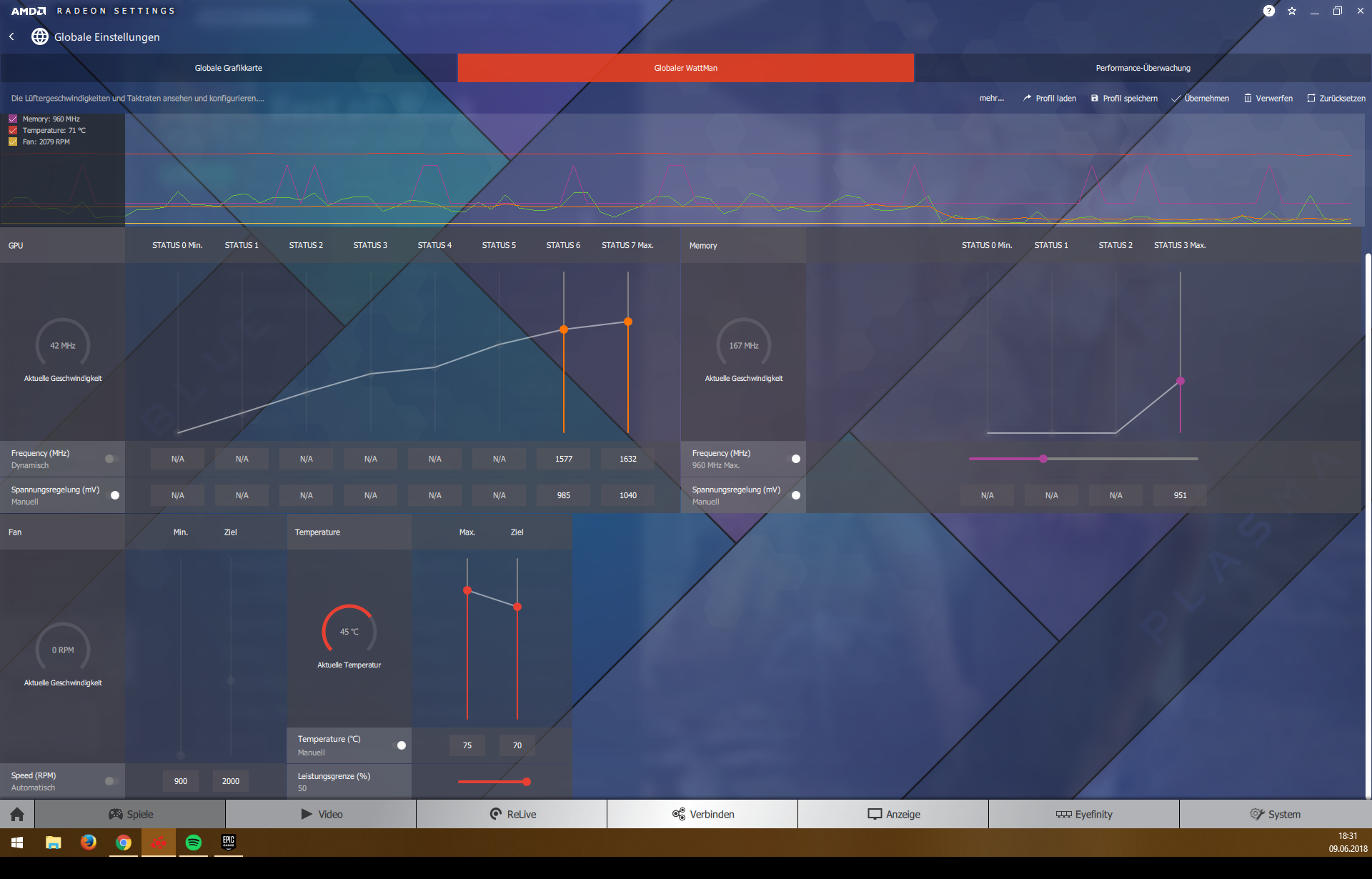Discard changes with Verwerfen

(x=1268, y=99)
